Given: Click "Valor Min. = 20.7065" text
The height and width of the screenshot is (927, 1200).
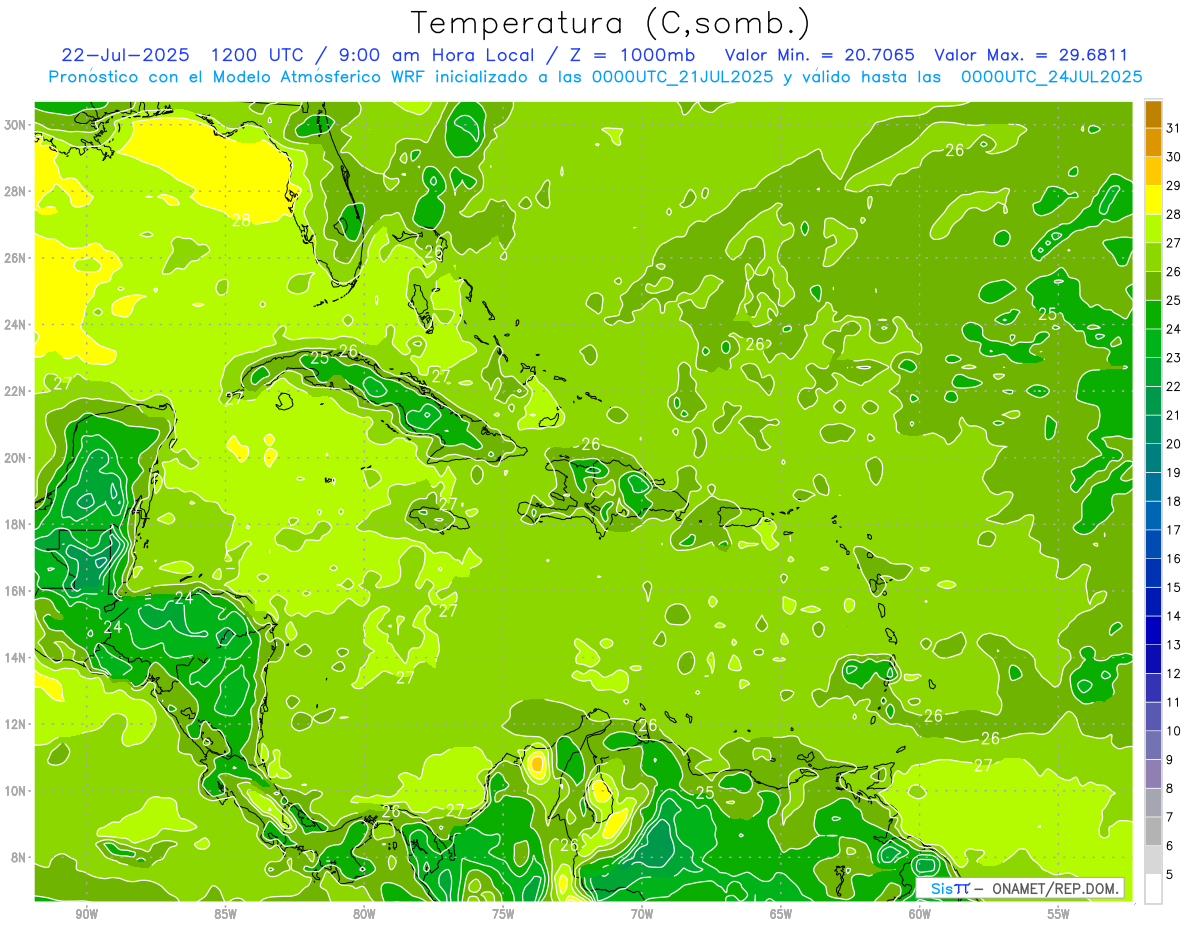Looking at the screenshot, I should [820, 55].
